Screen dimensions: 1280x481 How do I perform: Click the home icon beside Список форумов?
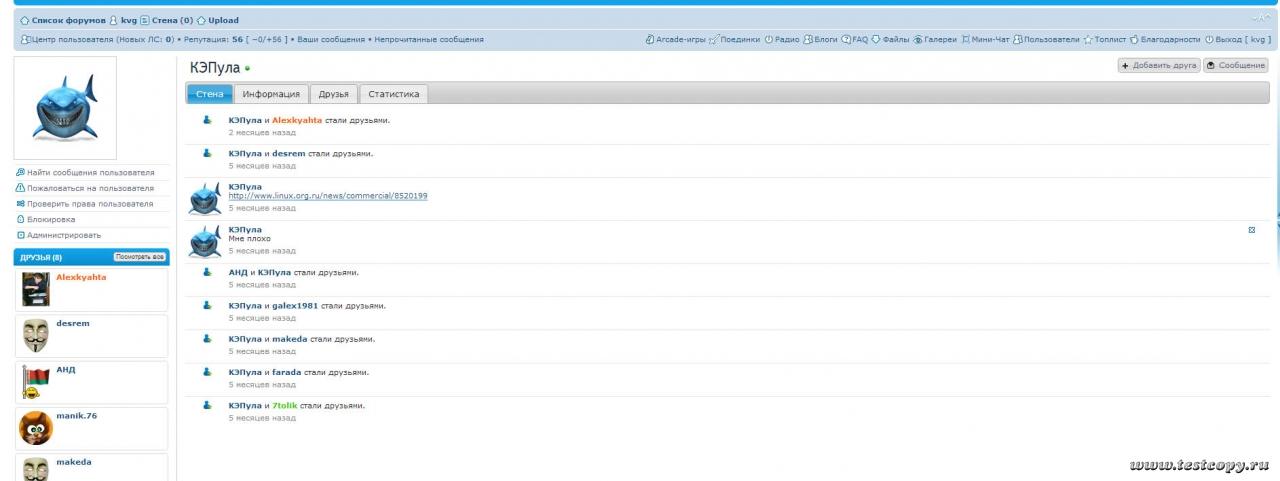tap(25, 20)
